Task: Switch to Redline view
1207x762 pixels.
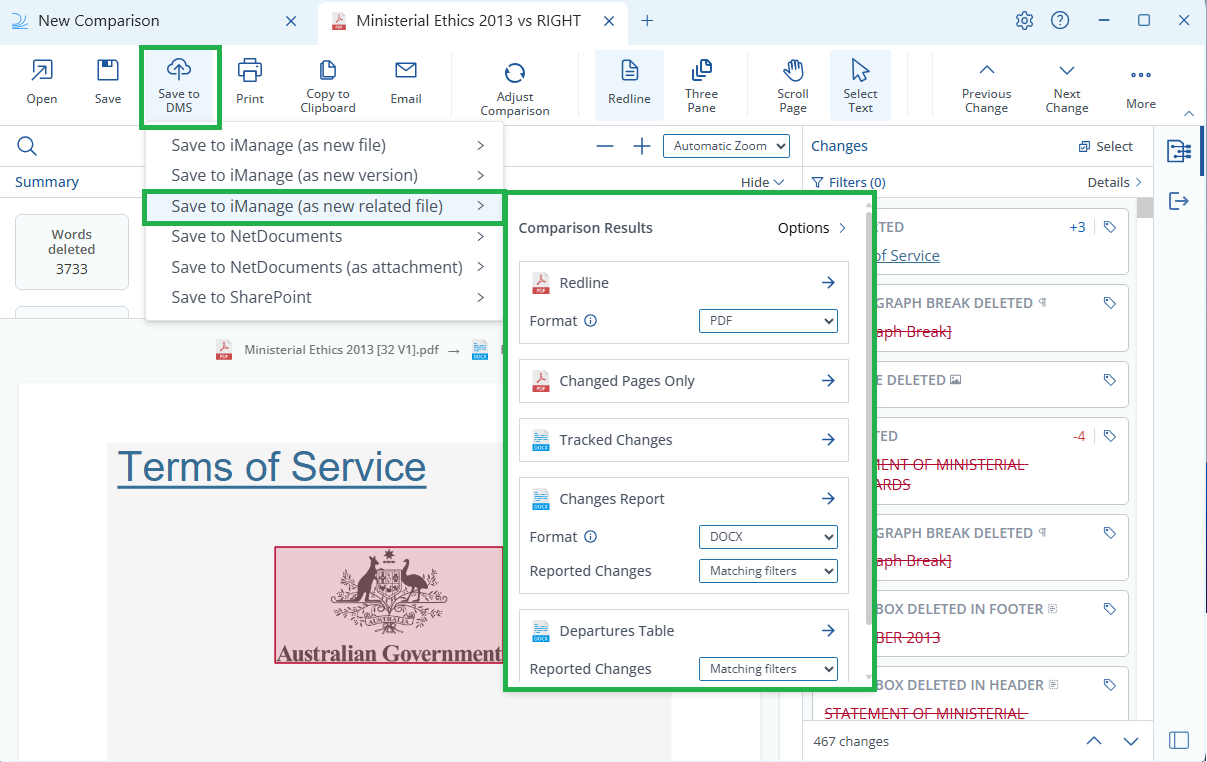Action: click(x=629, y=84)
